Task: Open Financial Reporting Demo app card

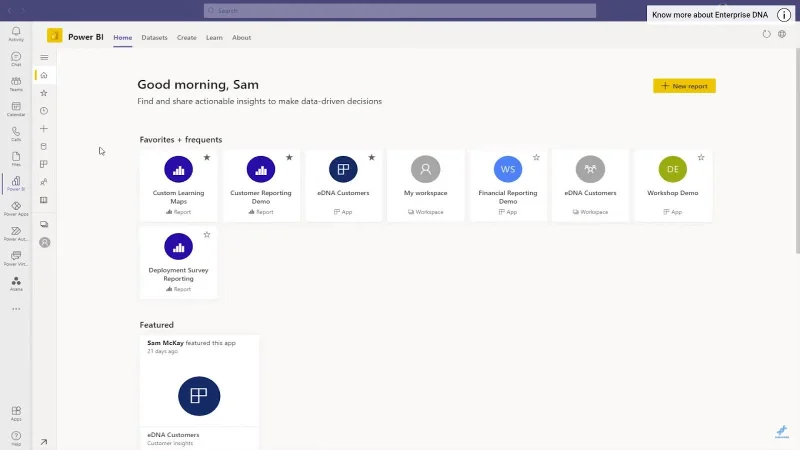Action: [x=508, y=185]
